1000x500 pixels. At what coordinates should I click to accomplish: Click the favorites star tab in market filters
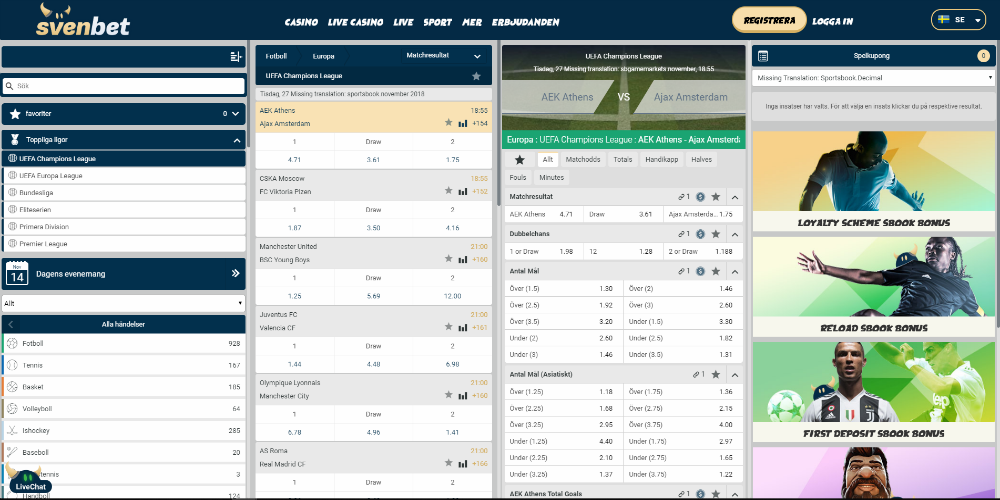(520, 159)
